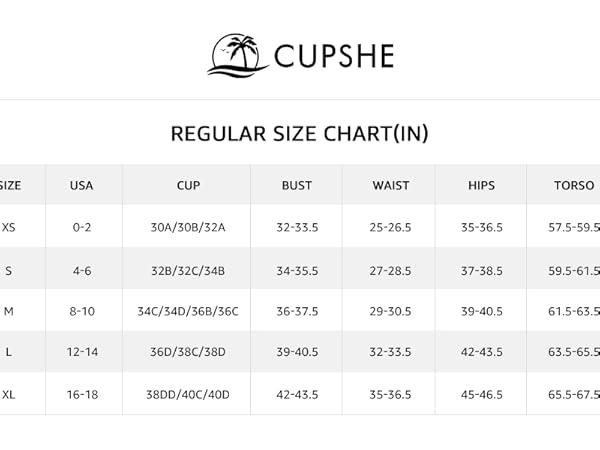Click the 34C/34D/36B/36C cup cell
The width and height of the screenshot is (600, 450).
tap(188, 311)
